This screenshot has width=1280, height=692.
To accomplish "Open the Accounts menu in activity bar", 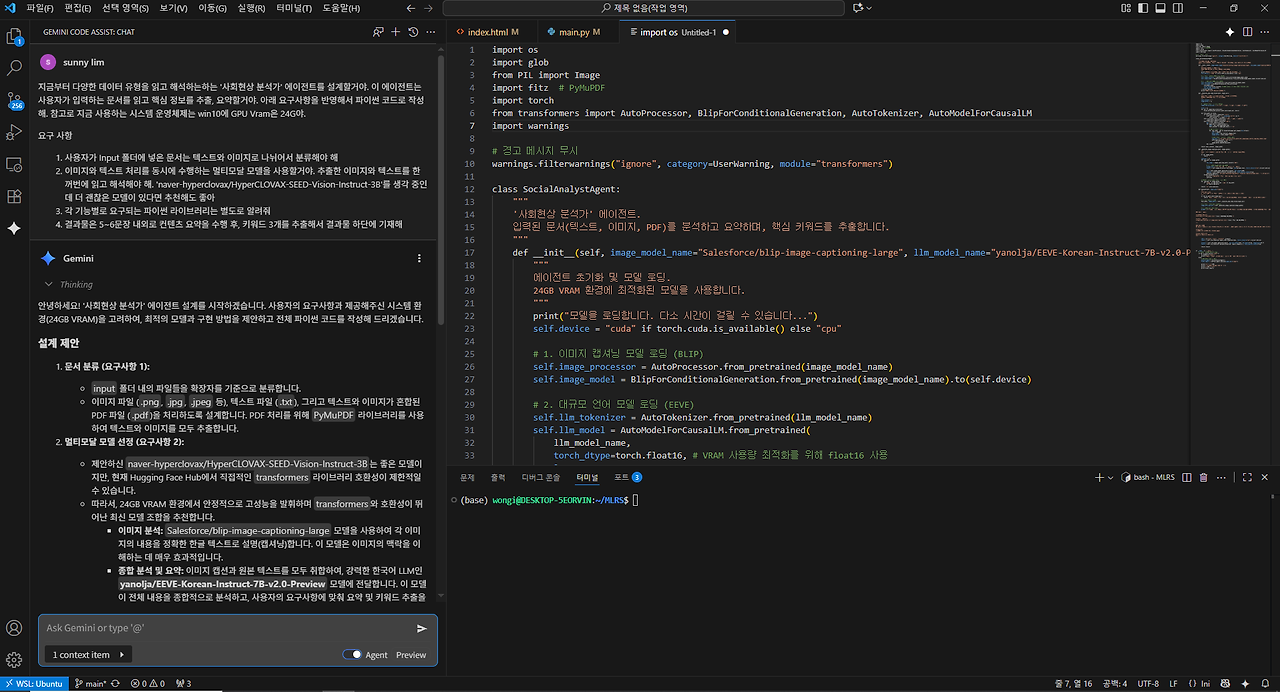I will pyautogui.click(x=14, y=628).
